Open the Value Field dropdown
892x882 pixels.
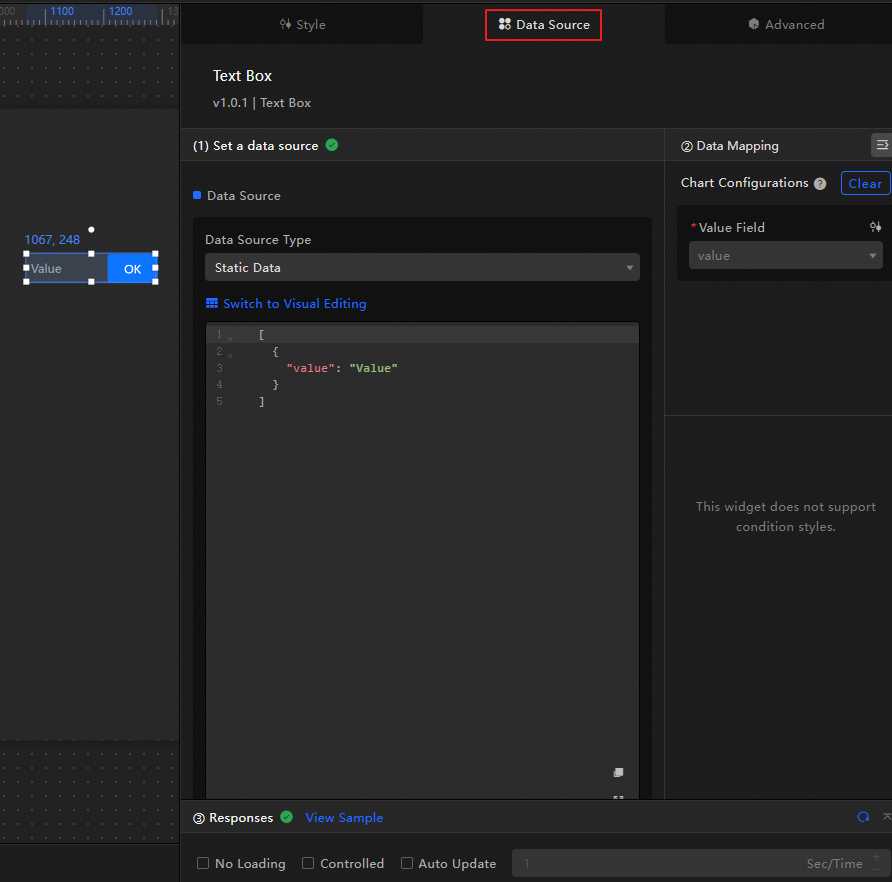click(x=786, y=255)
